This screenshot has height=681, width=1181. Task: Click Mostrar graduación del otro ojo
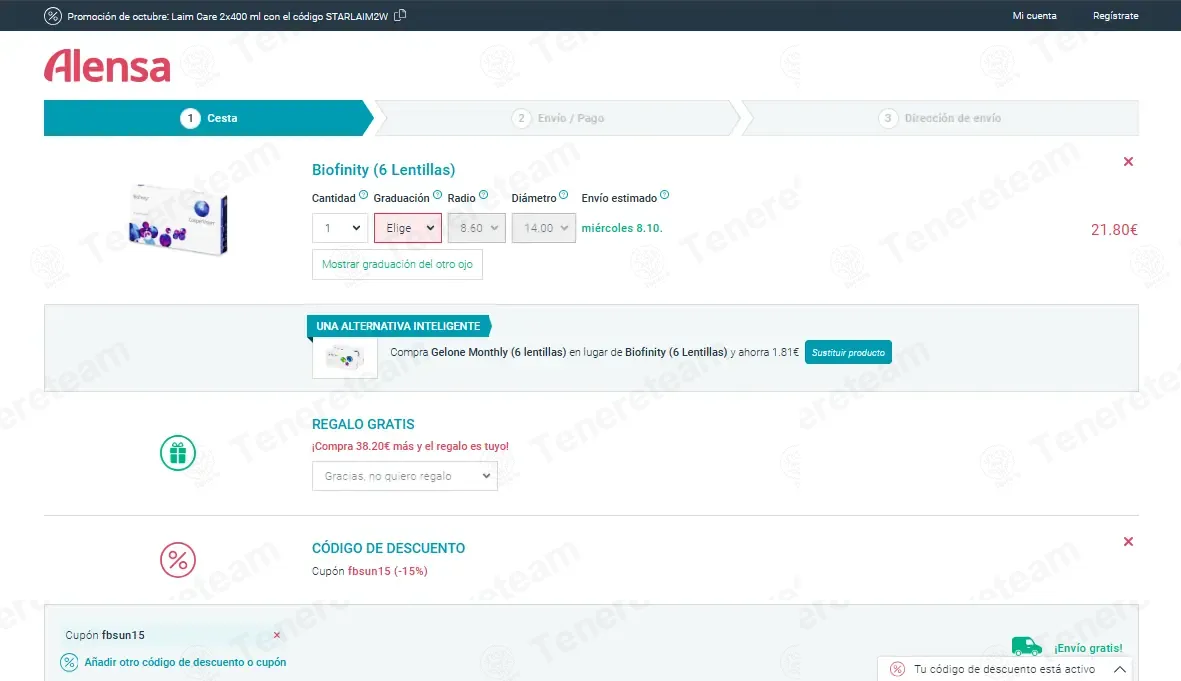click(x=397, y=264)
